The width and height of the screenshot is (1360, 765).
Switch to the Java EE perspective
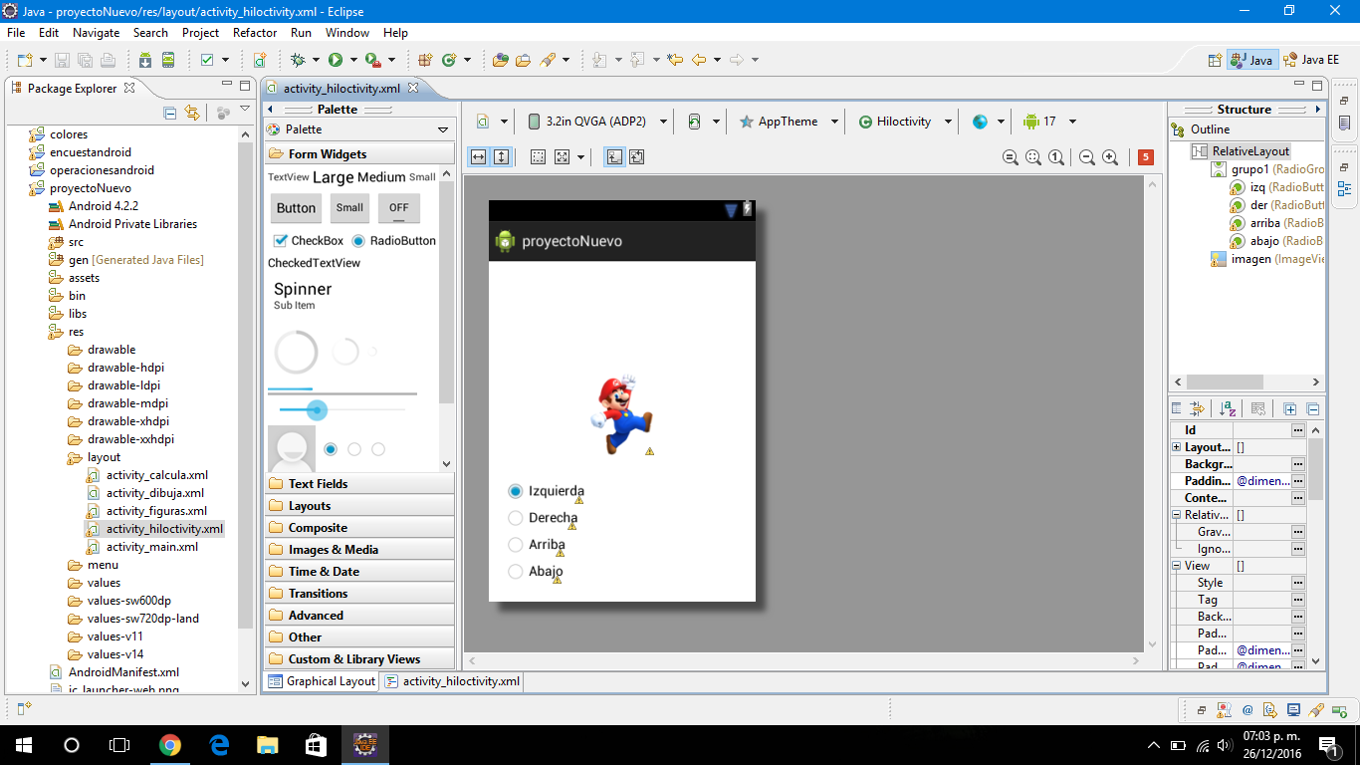[x=1312, y=60]
